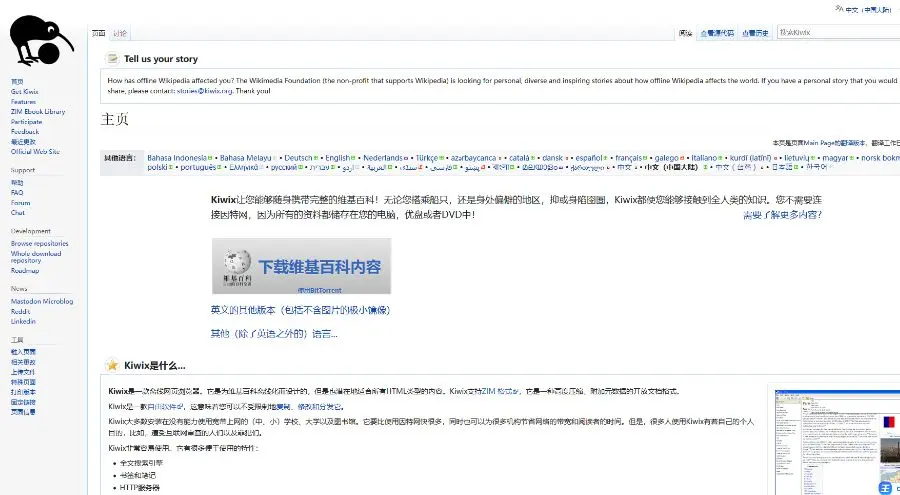This screenshot has width=900, height=495.
Task: Open Roadmap under Development
Action: [25, 270]
